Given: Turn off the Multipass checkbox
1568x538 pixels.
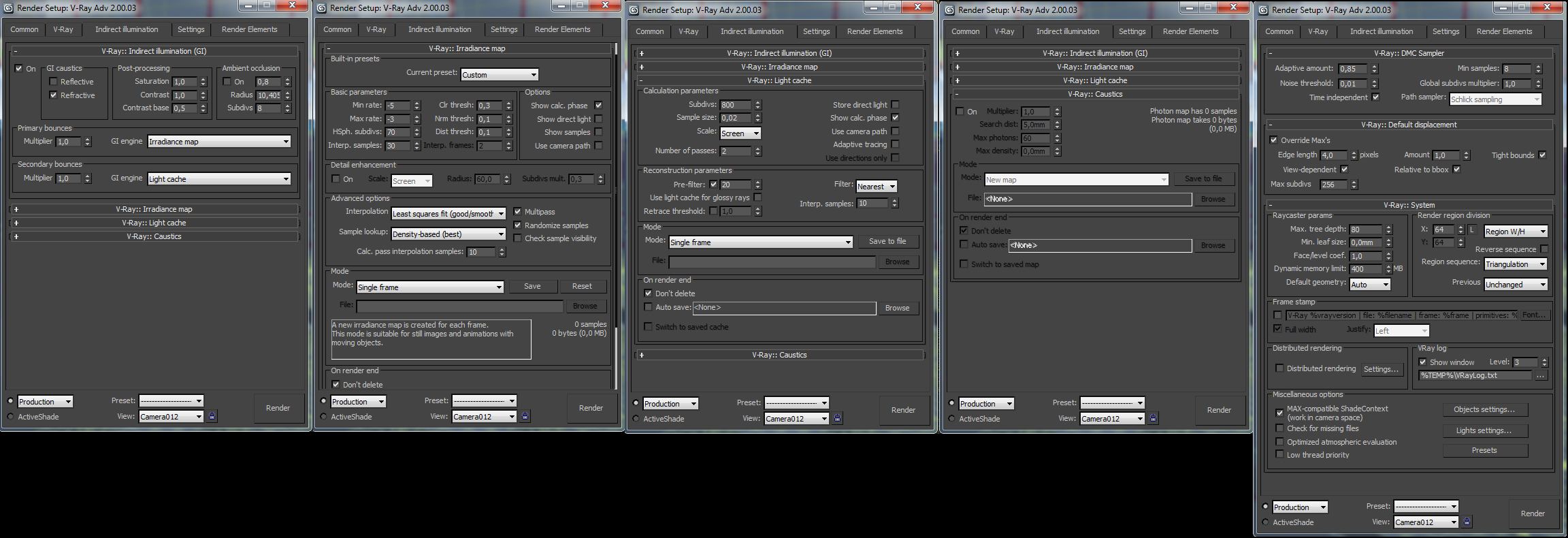Looking at the screenshot, I should tap(517, 212).
